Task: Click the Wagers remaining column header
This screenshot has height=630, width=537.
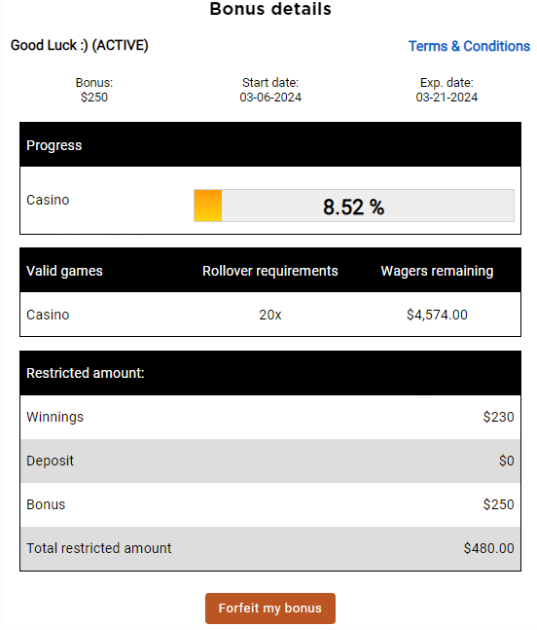Action: click(x=437, y=271)
